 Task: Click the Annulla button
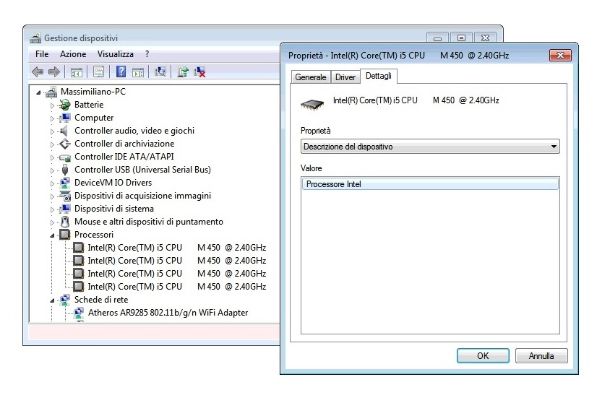(x=541, y=356)
